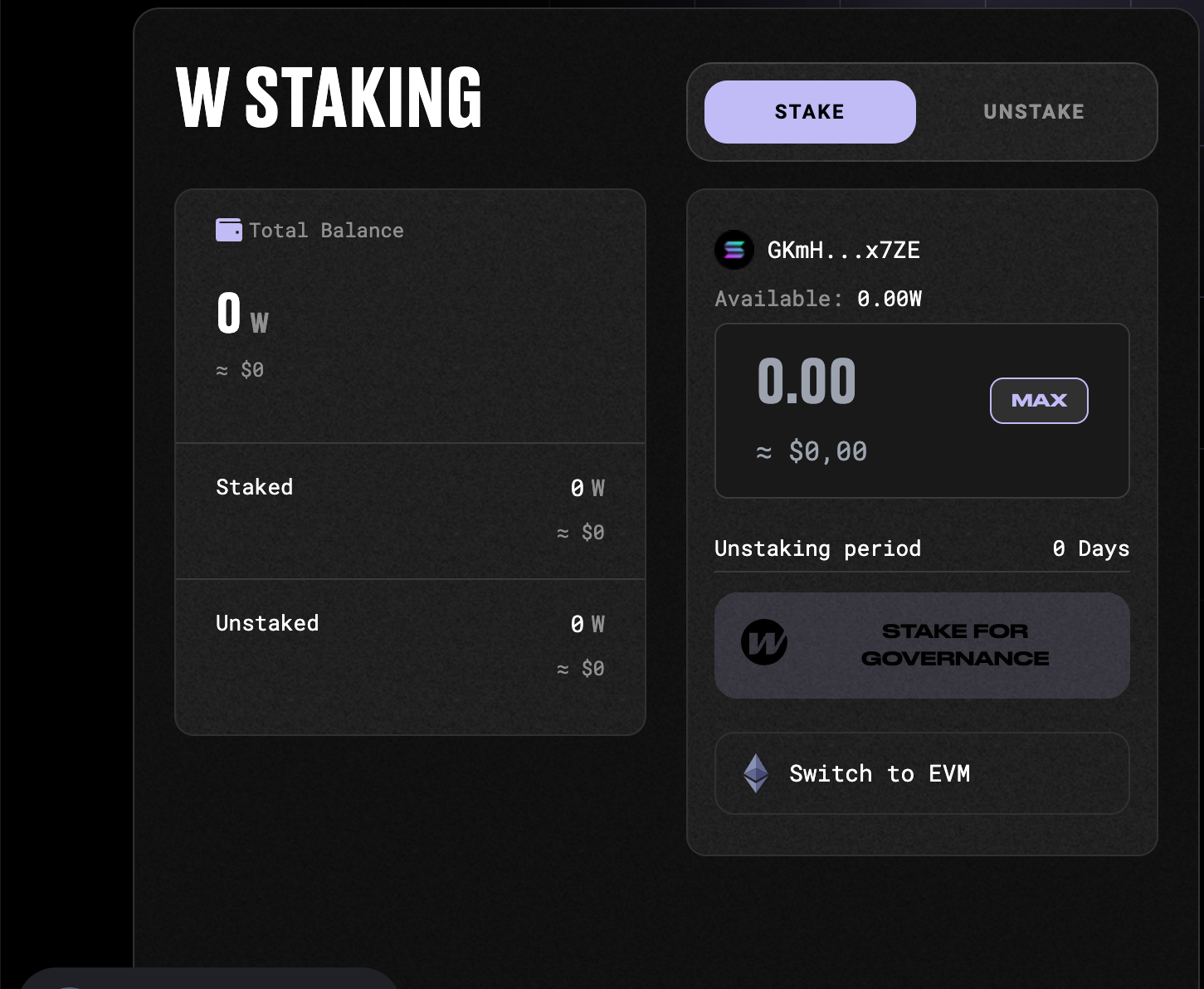Click the Switch to EVM button
The height and width of the screenshot is (989, 1204).
922,773
